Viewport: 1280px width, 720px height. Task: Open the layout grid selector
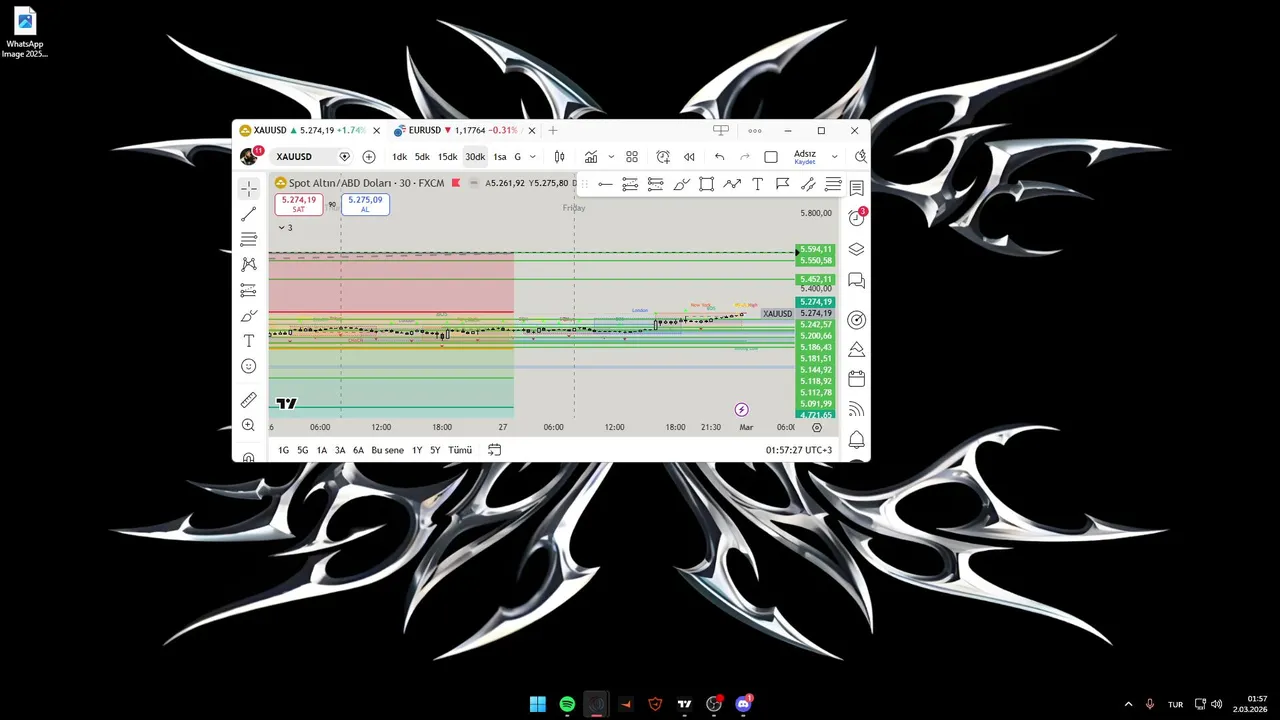point(632,157)
